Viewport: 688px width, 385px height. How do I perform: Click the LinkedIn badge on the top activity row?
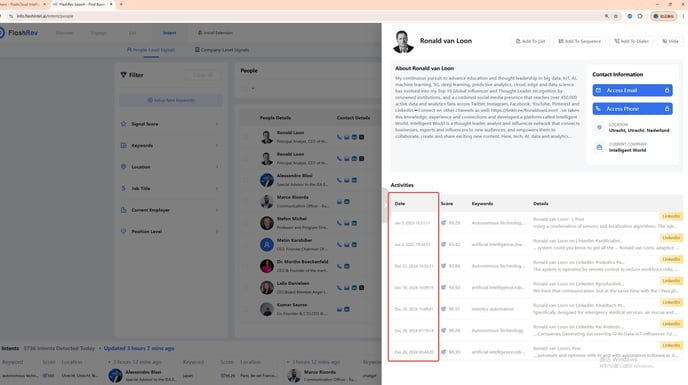[671, 216]
